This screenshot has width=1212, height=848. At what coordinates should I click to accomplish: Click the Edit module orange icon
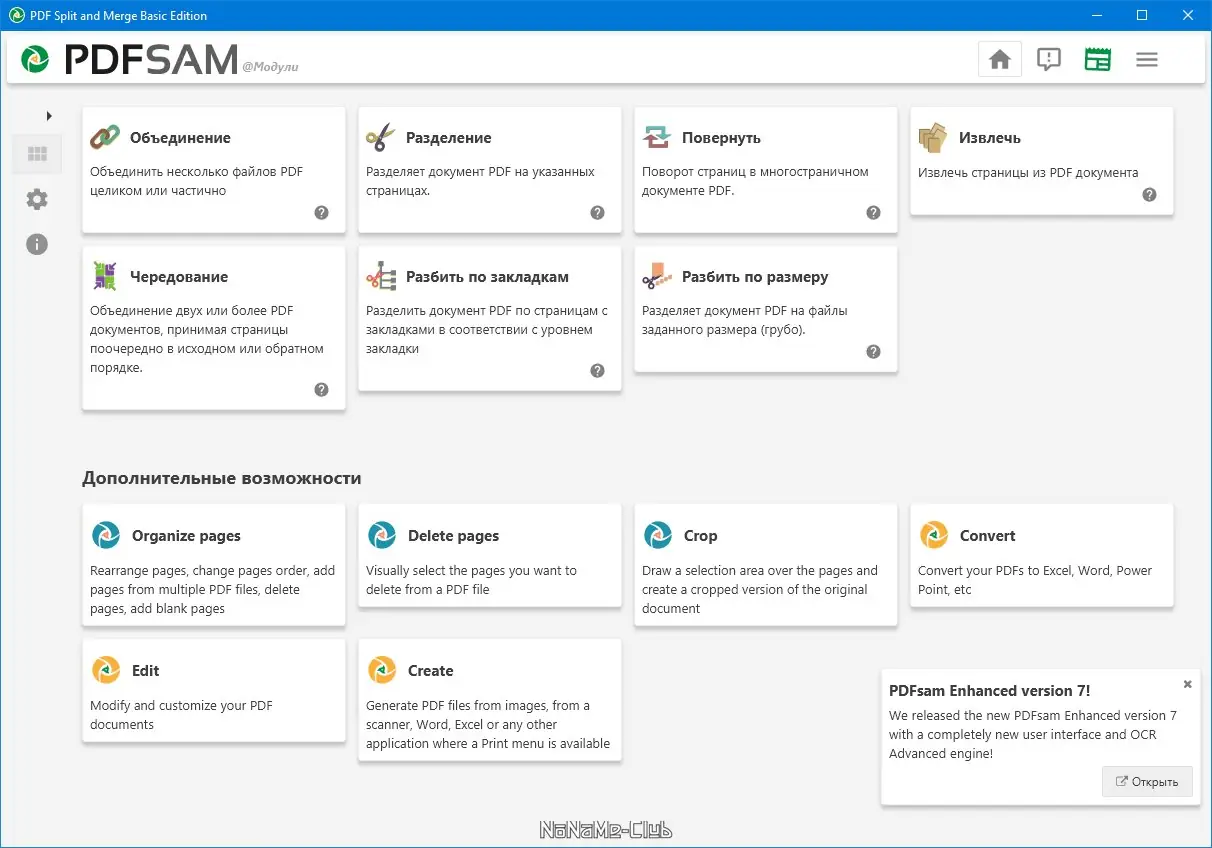[106, 670]
